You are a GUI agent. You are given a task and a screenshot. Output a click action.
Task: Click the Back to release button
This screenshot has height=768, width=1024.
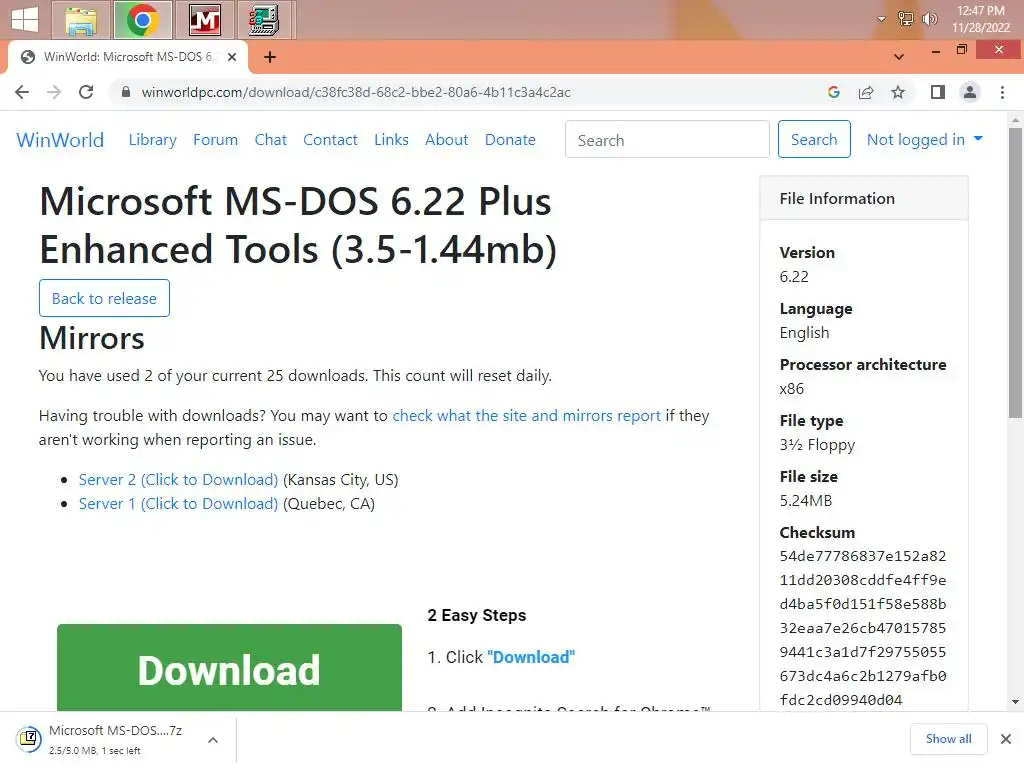point(104,298)
